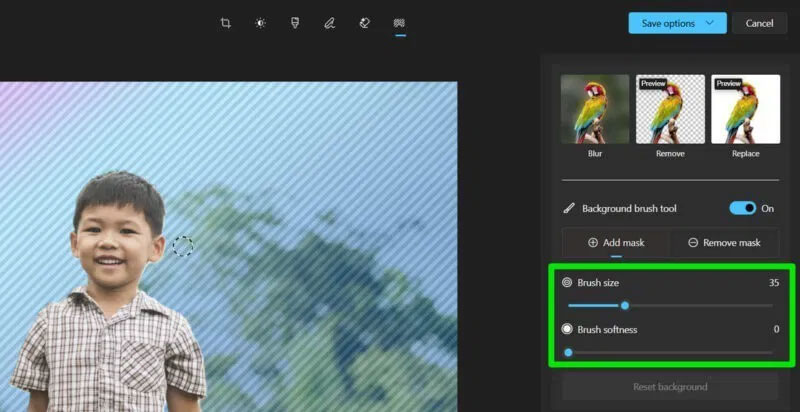Select the Background tool icon
Image resolution: width=800 pixels, height=412 pixels.
point(399,23)
